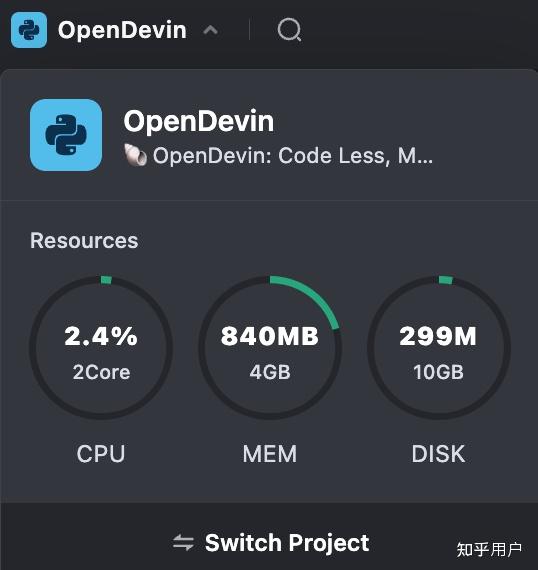This screenshot has height=570, width=538.
Task: Click the swap arrows icon near Switch Project
Action: [x=183, y=542]
